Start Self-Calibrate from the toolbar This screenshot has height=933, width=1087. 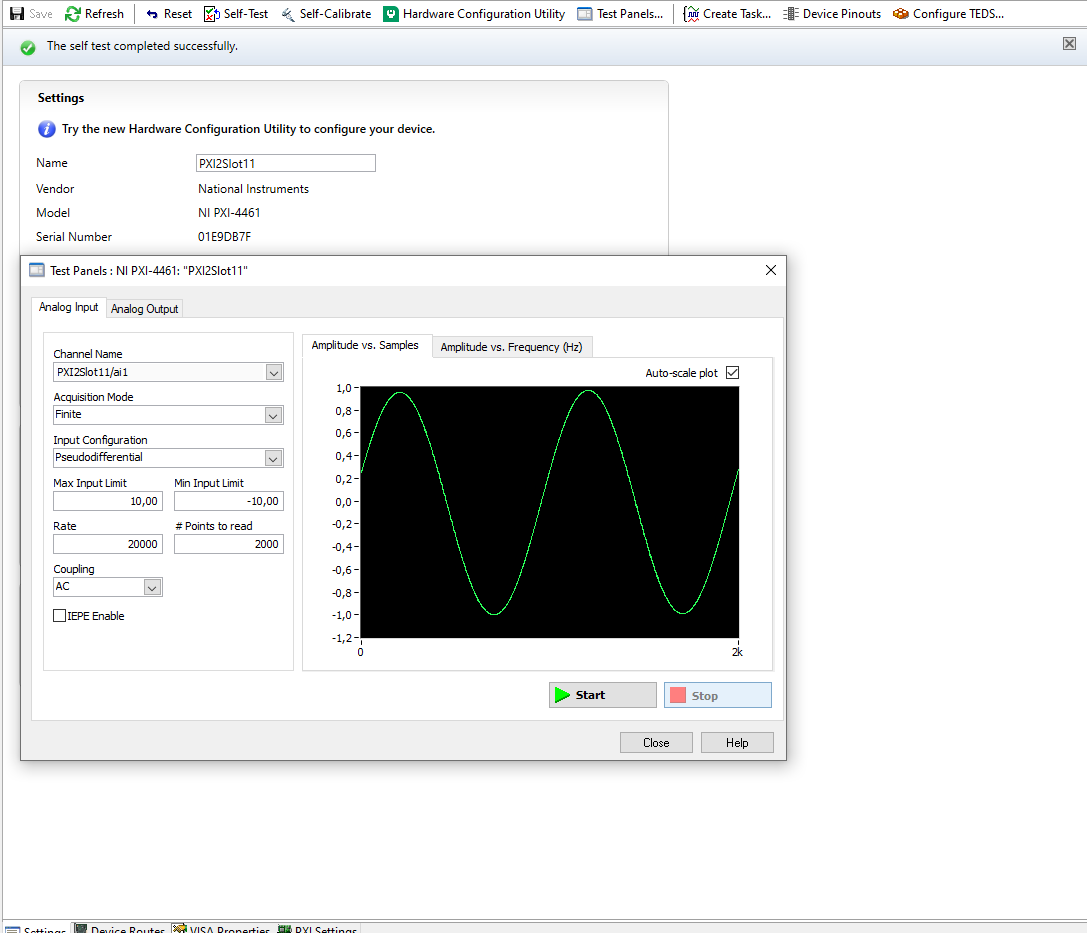point(326,14)
